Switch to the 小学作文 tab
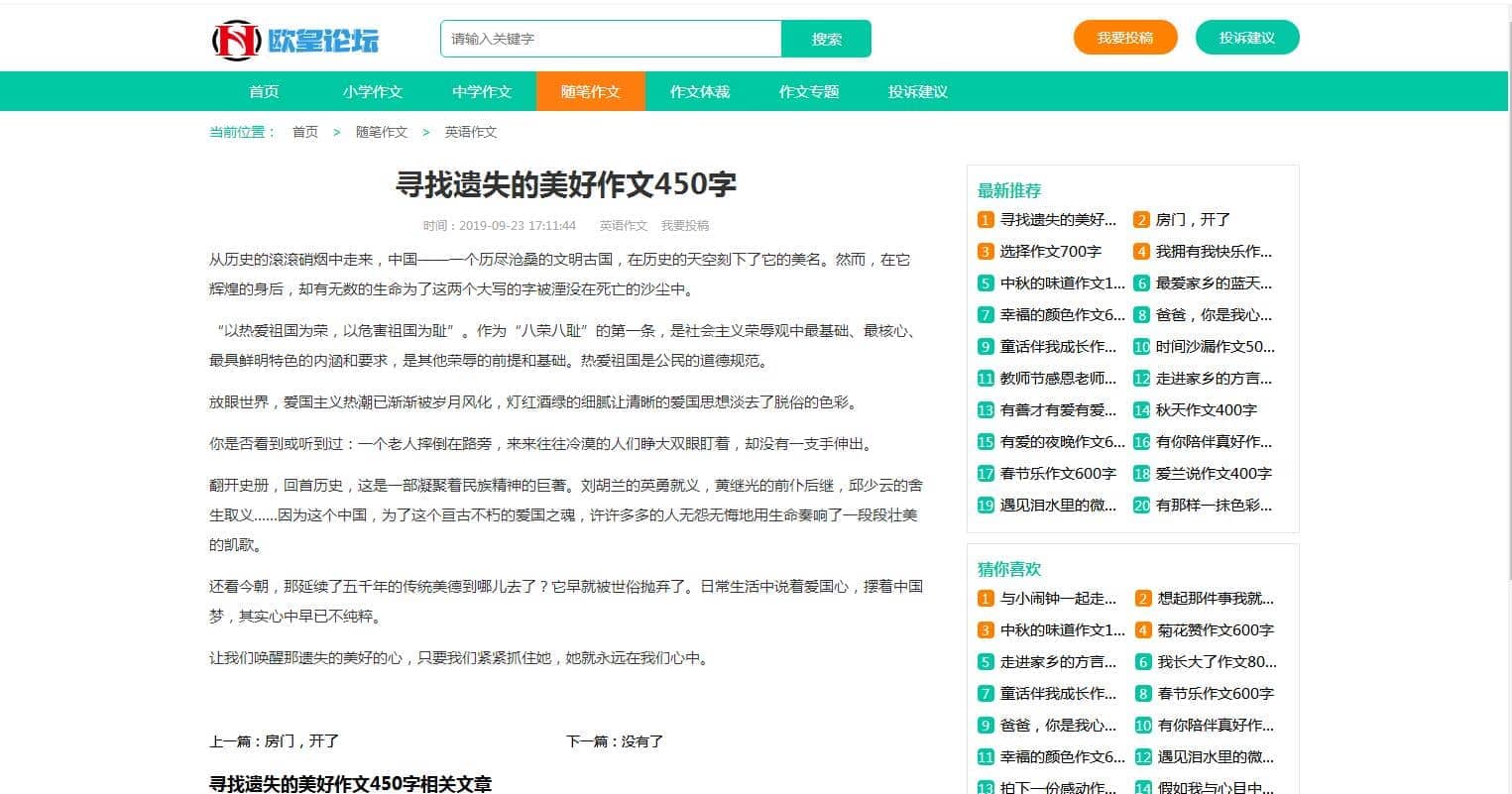1512x794 pixels. (x=373, y=91)
